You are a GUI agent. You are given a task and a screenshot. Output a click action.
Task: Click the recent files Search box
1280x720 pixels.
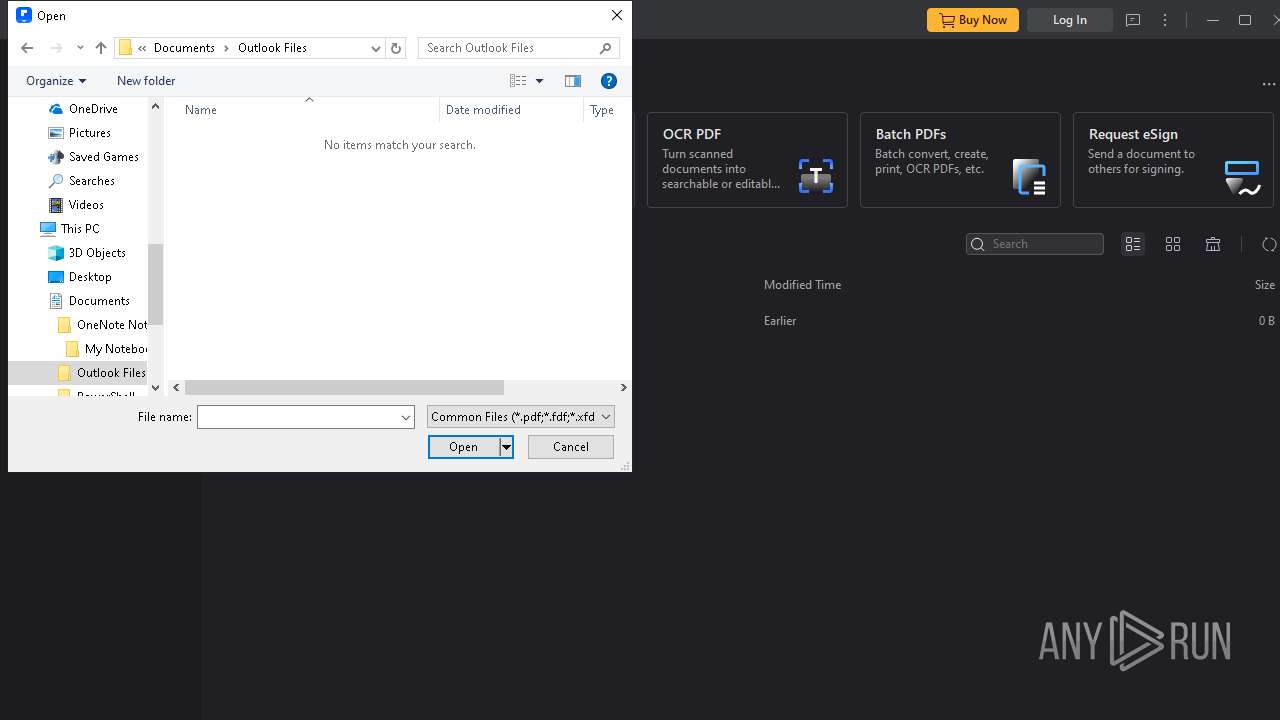1035,244
